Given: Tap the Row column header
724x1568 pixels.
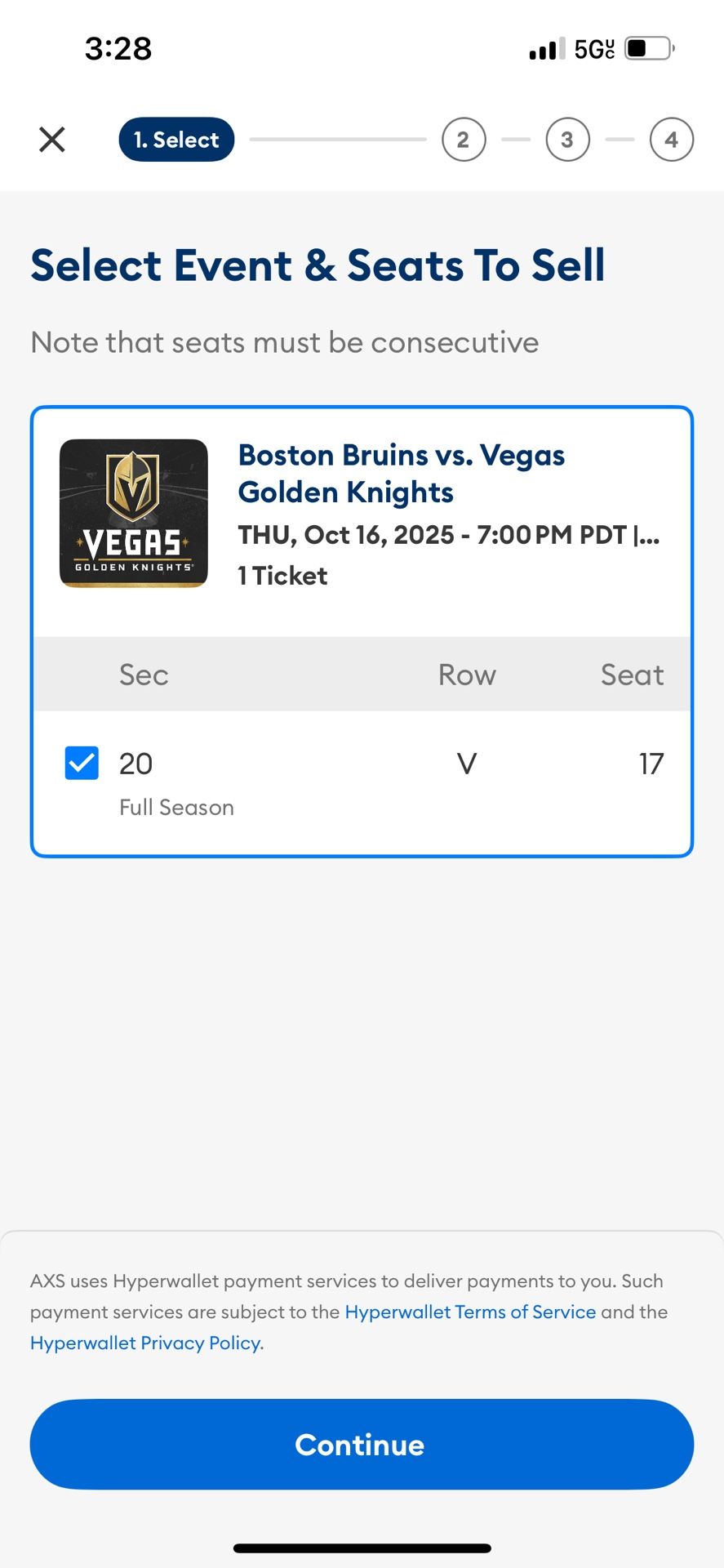Looking at the screenshot, I should pos(467,675).
